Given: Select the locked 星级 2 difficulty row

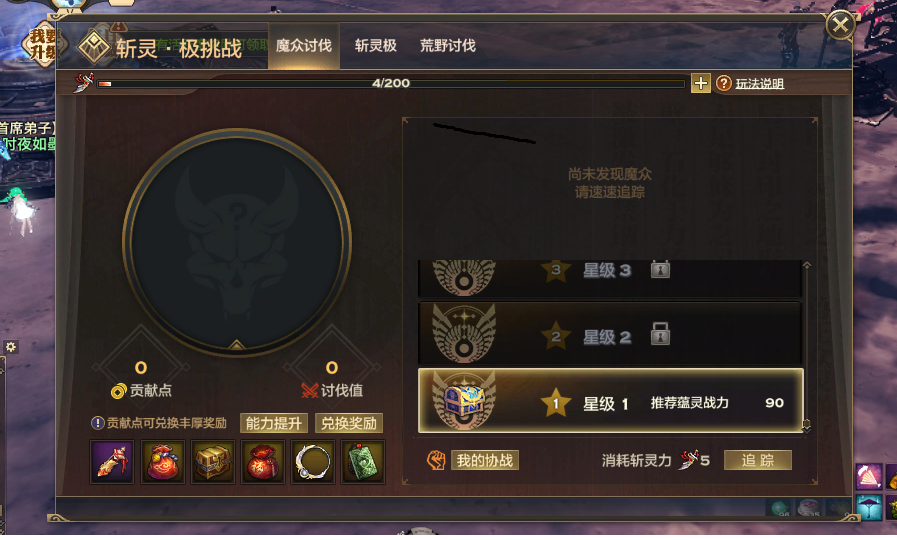Looking at the screenshot, I should pos(610,334).
